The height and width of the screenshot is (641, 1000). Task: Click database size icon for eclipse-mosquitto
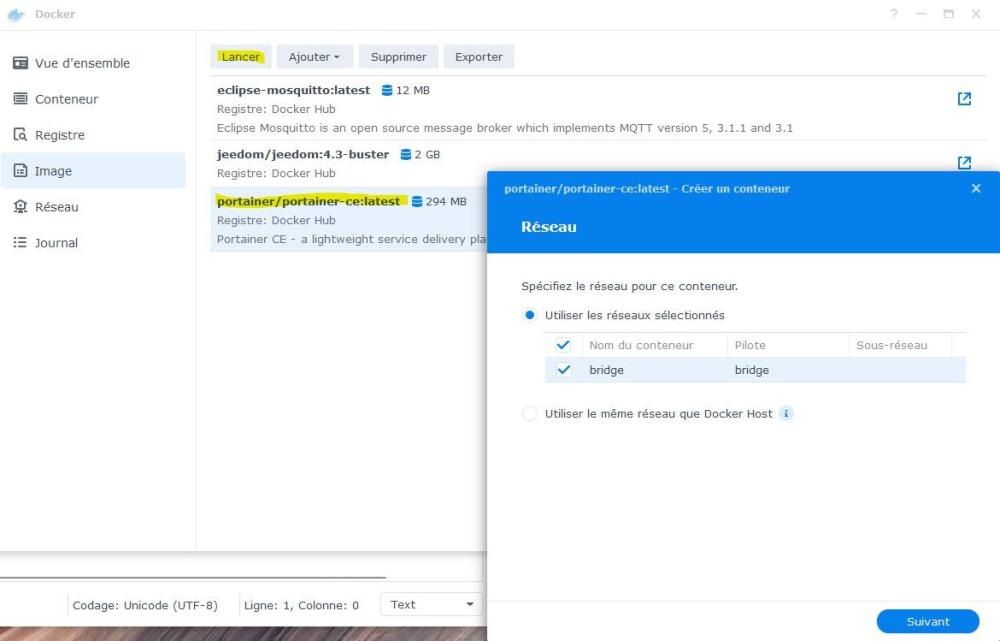point(386,91)
